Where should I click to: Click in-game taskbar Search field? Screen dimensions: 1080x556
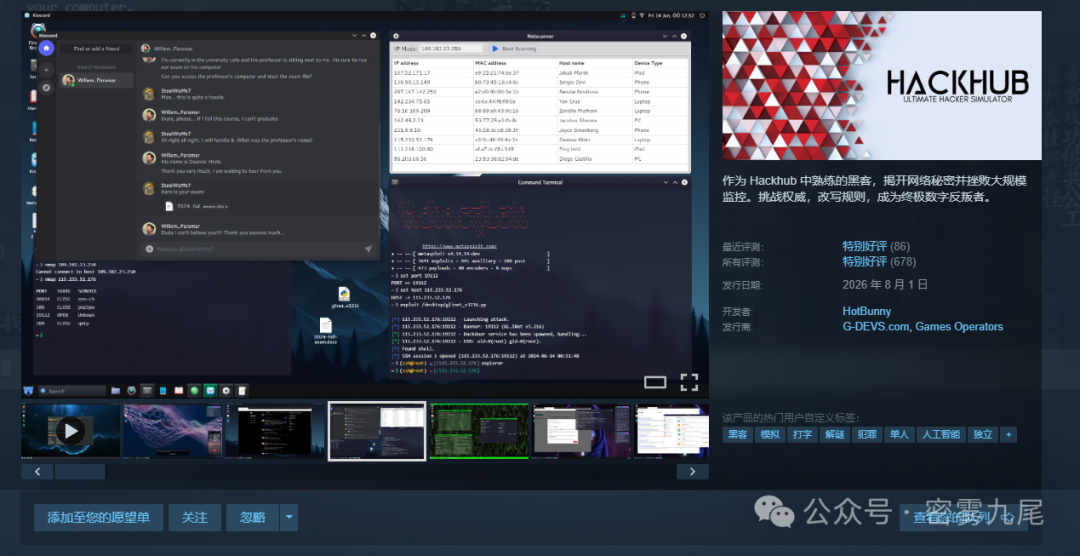(x=72, y=391)
